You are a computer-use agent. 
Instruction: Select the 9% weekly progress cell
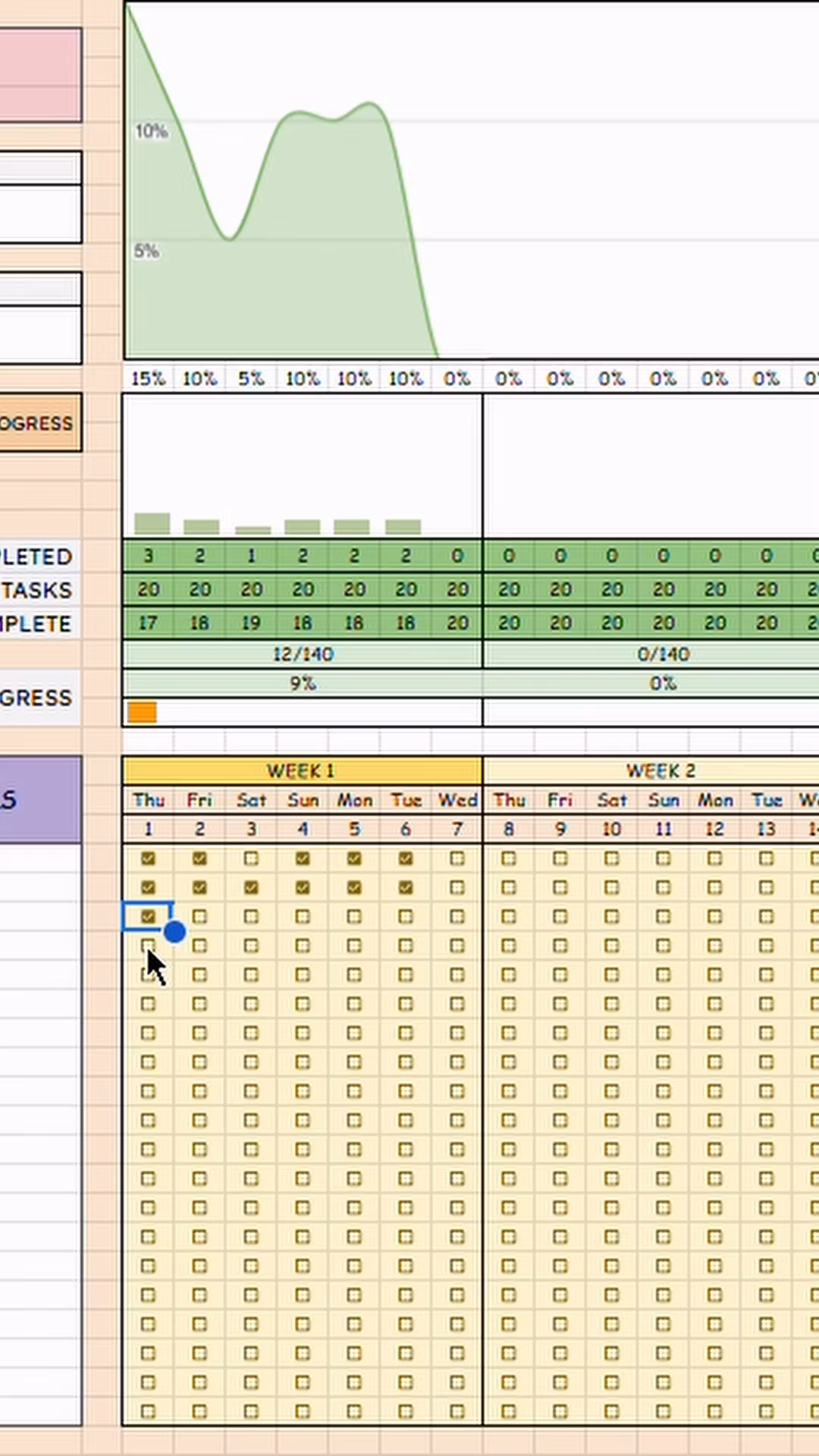point(302,683)
